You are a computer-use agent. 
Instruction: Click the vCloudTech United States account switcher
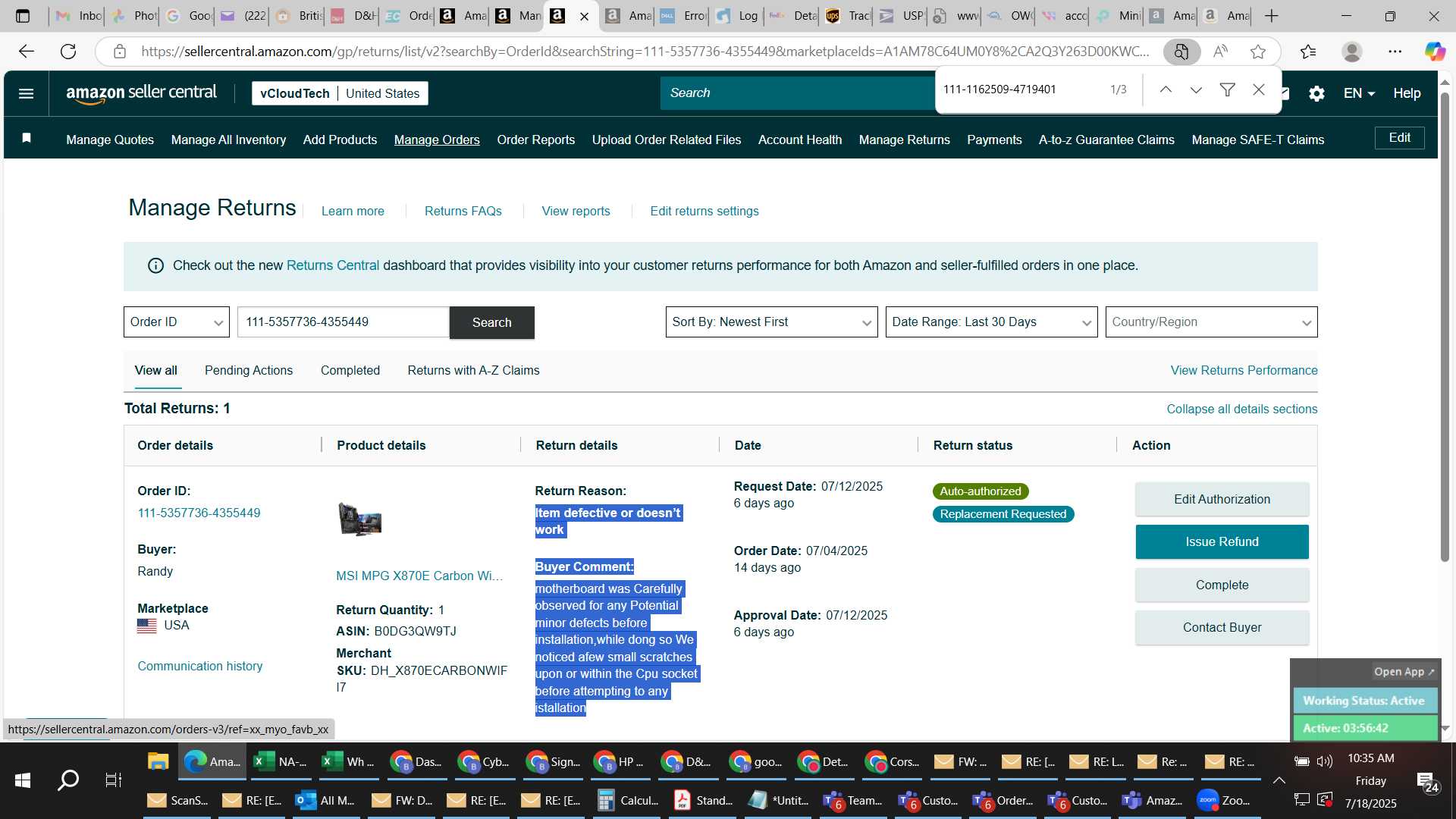[x=340, y=93]
